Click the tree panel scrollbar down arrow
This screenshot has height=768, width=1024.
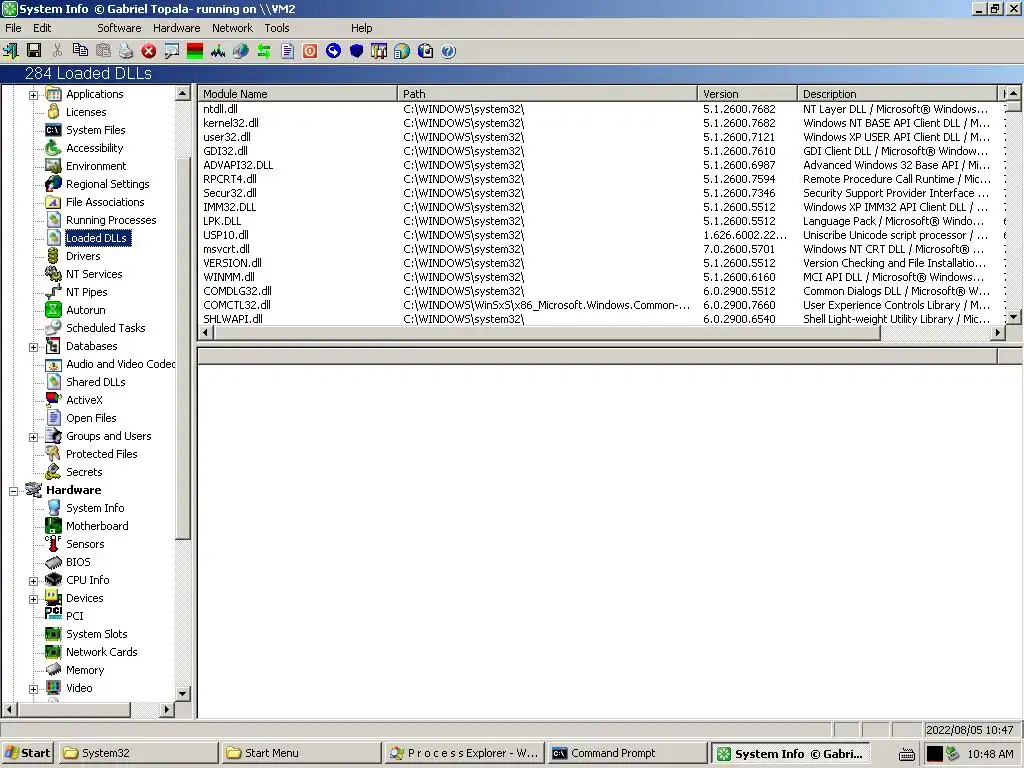click(x=183, y=694)
